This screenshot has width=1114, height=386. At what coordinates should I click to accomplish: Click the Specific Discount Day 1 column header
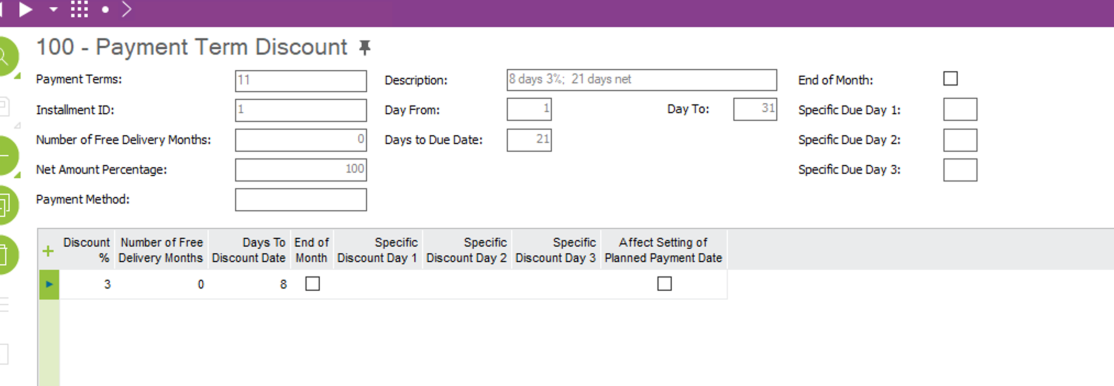378,250
